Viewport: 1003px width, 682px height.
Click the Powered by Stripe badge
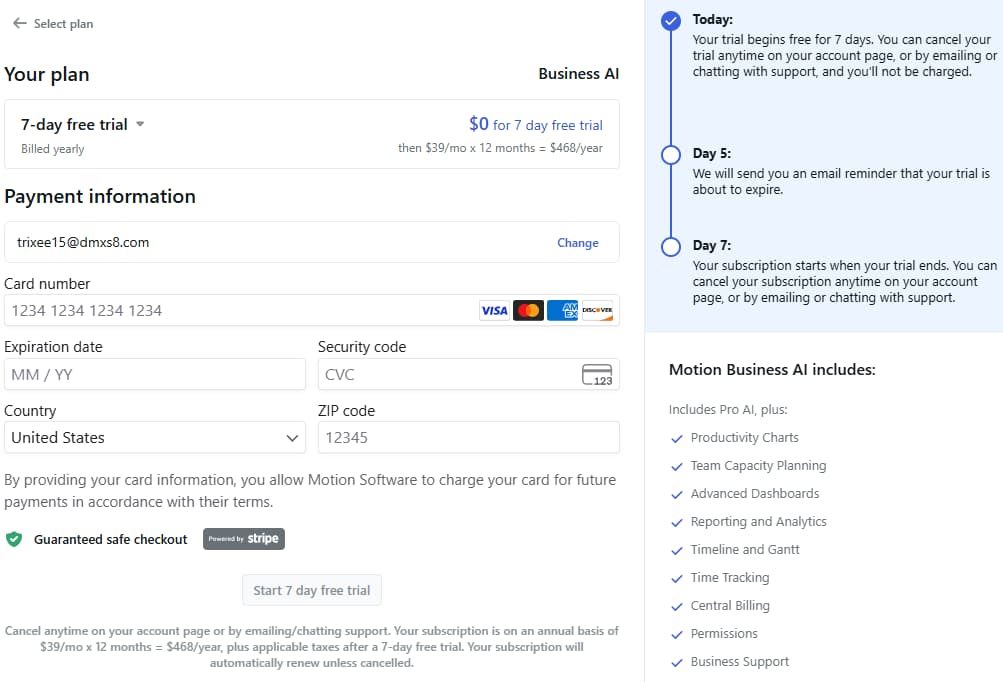[244, 539]
